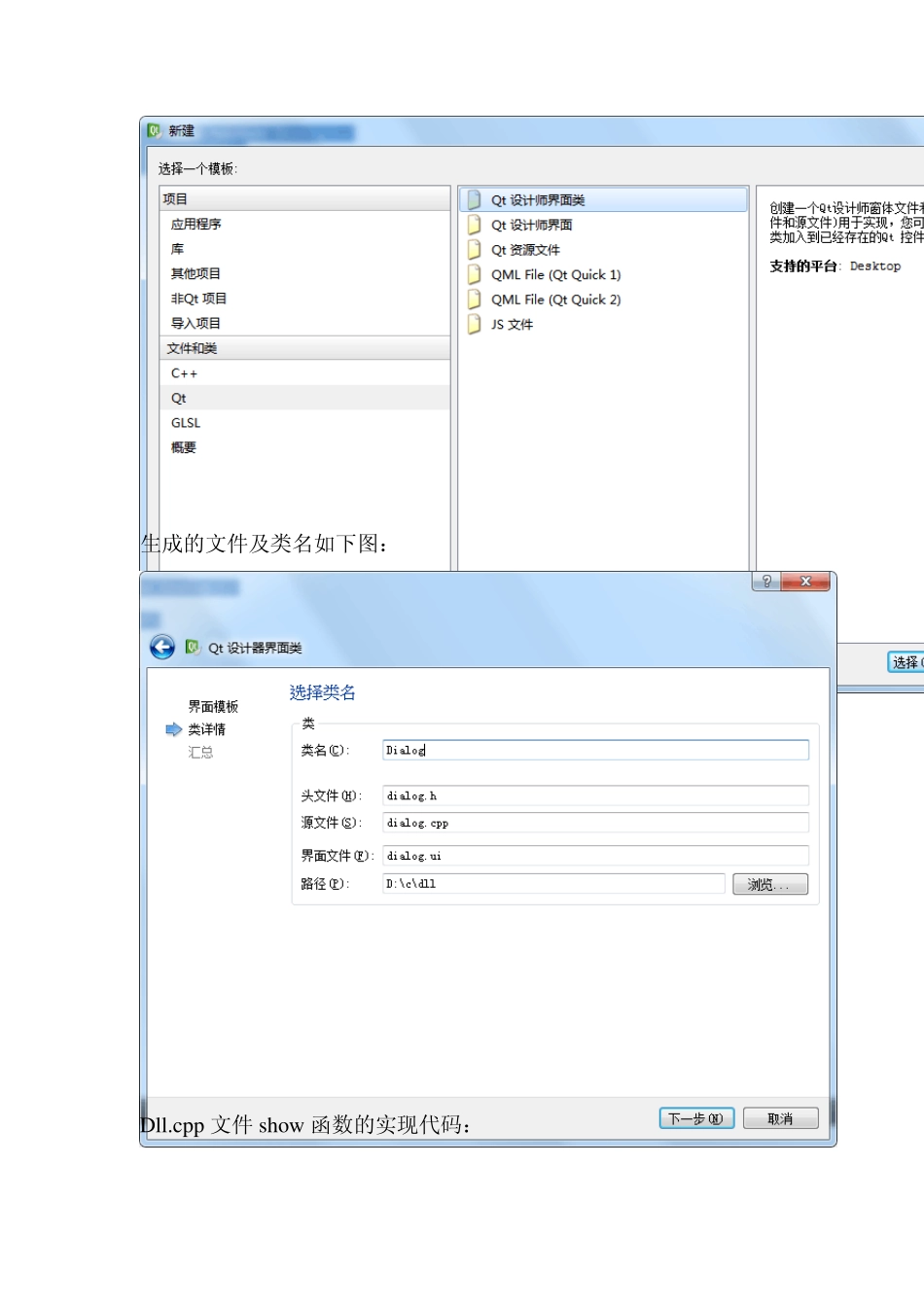Screen dimensions: 924x1307
Task: Click the 源文件 field dialog.cpp
Action: click(595, 823)
